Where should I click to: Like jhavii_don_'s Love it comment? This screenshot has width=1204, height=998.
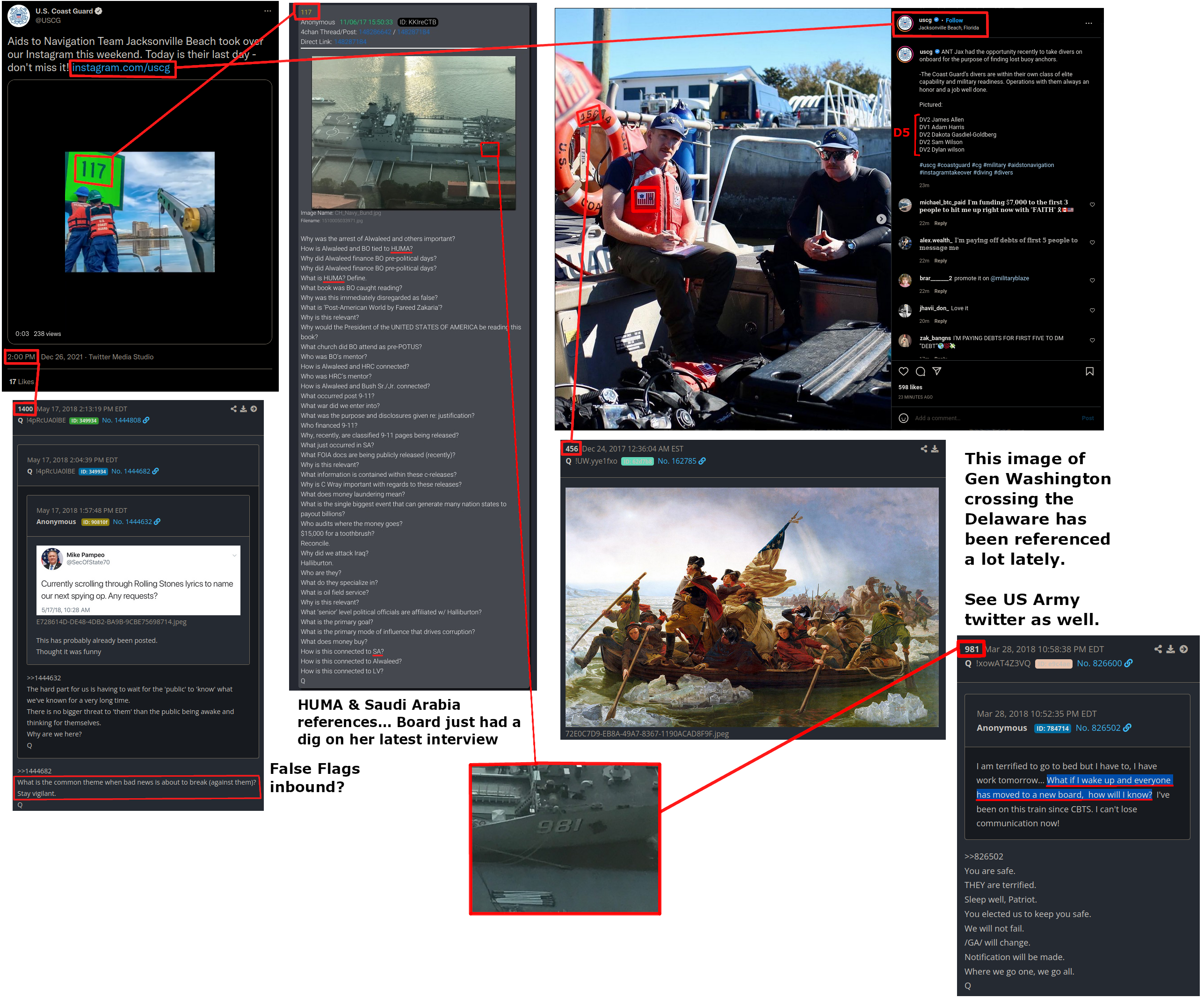point(1092,310)
